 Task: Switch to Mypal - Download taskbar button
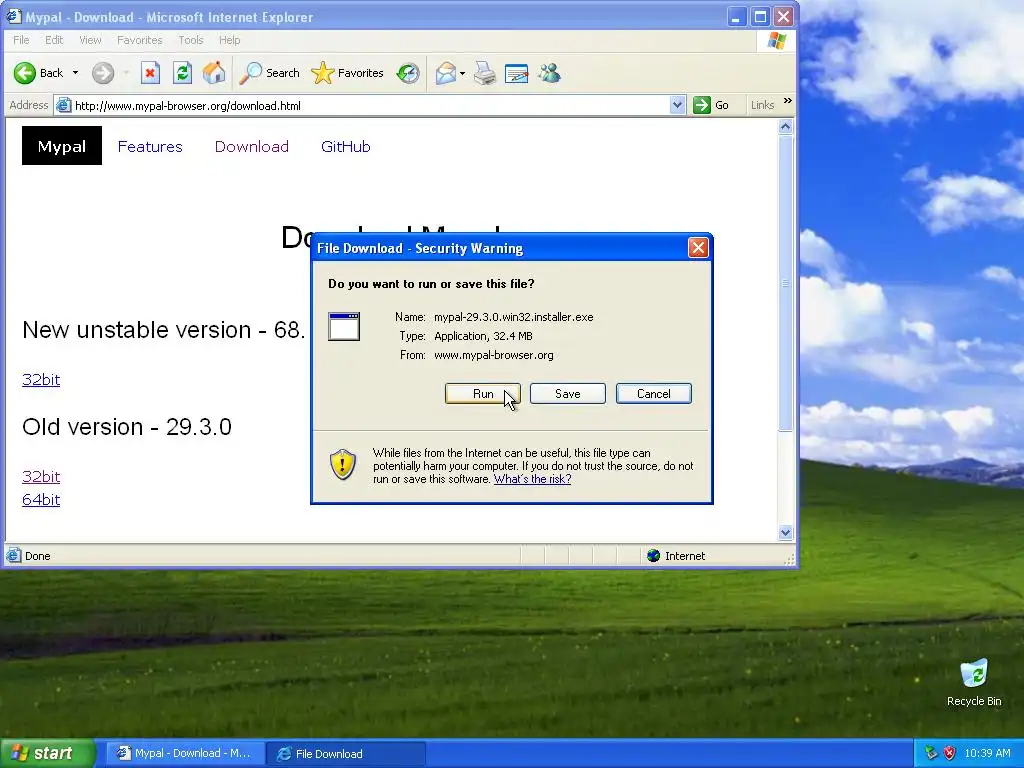(184, 753)
